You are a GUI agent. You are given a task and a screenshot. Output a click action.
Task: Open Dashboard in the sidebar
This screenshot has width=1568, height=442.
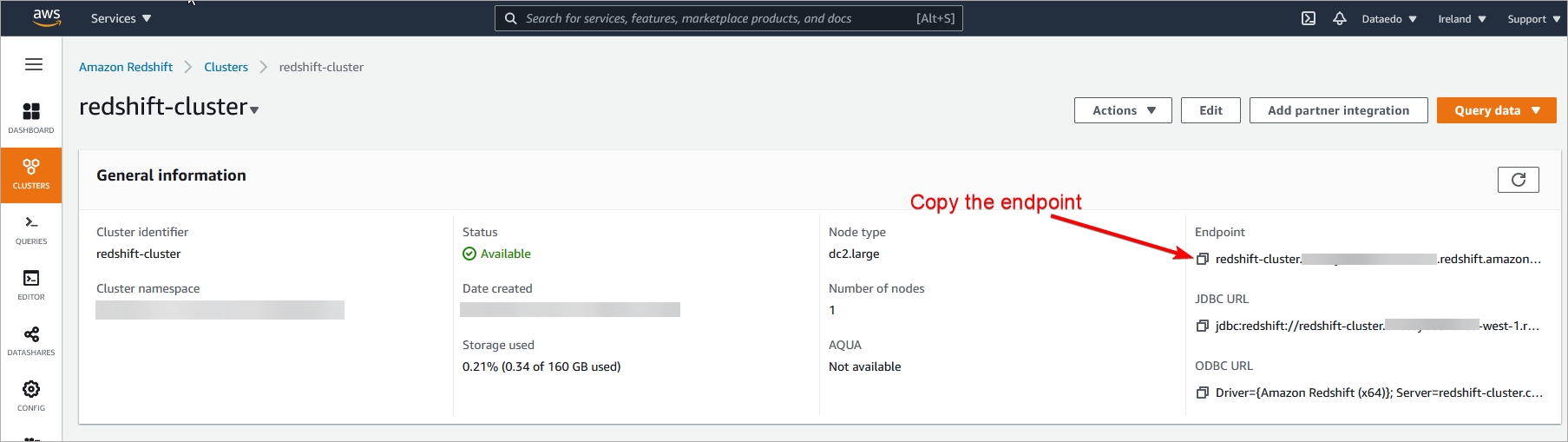31,118
